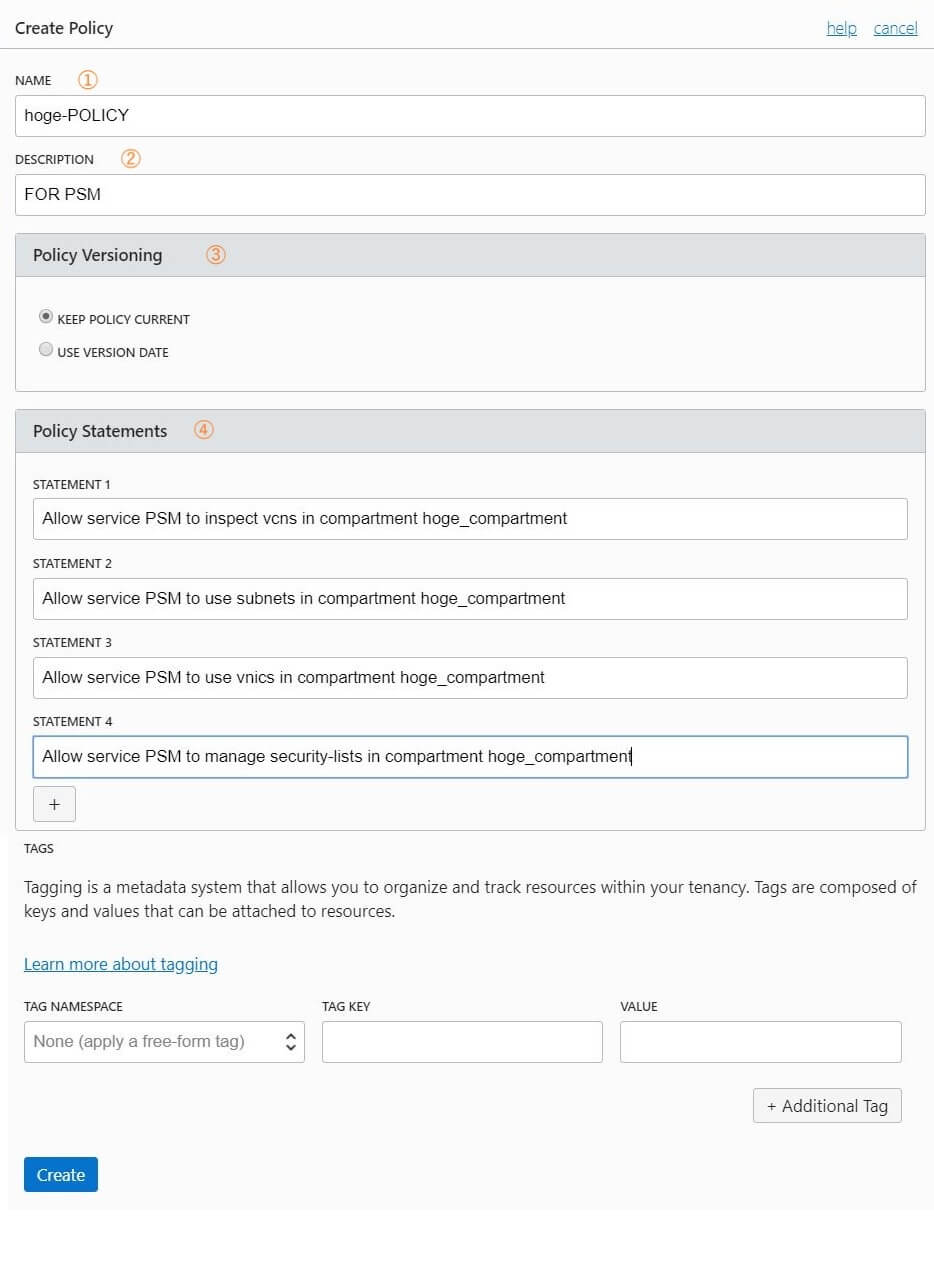Click Statement 2 field about subnets
The height and width of the screenshot is (1267, 934).
[x=470, y=598]
